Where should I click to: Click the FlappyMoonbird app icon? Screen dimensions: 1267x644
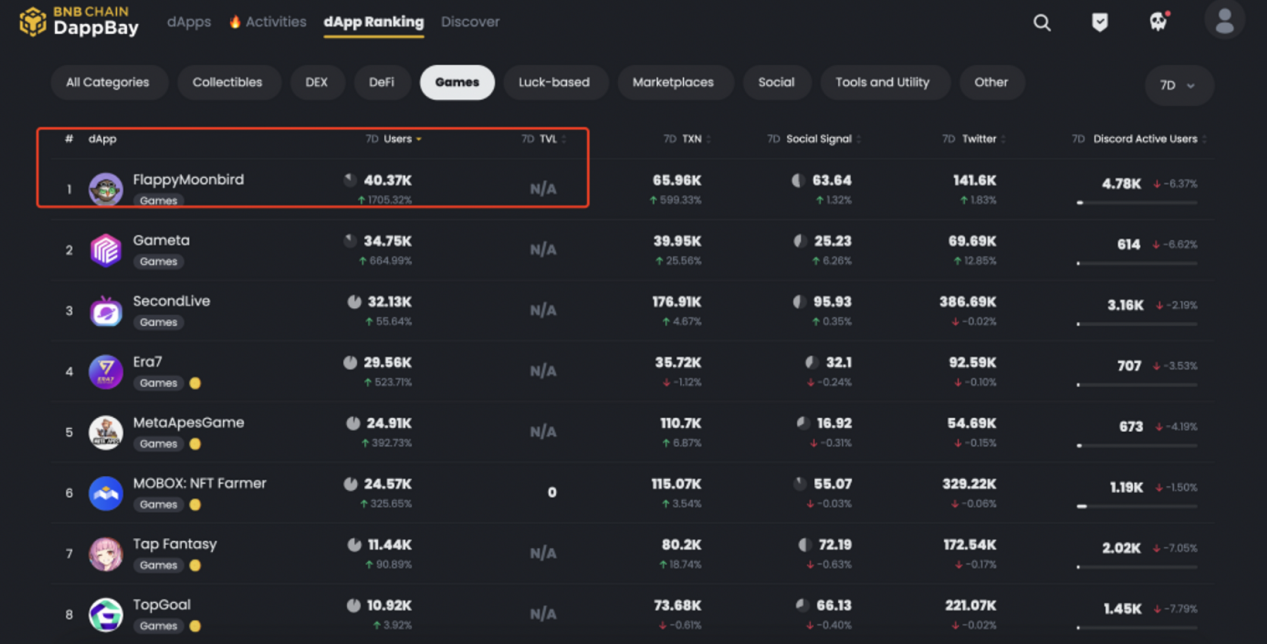coord(106,188)
